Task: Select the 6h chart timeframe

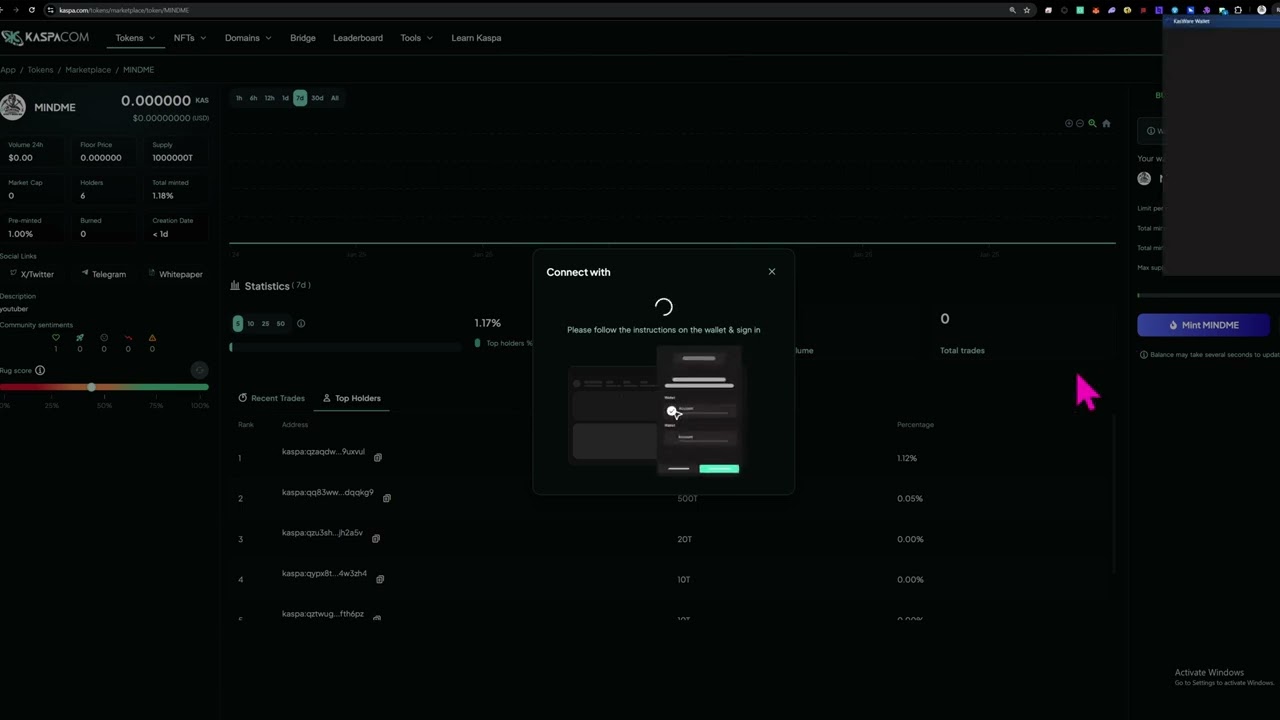Action: point(253,98)
